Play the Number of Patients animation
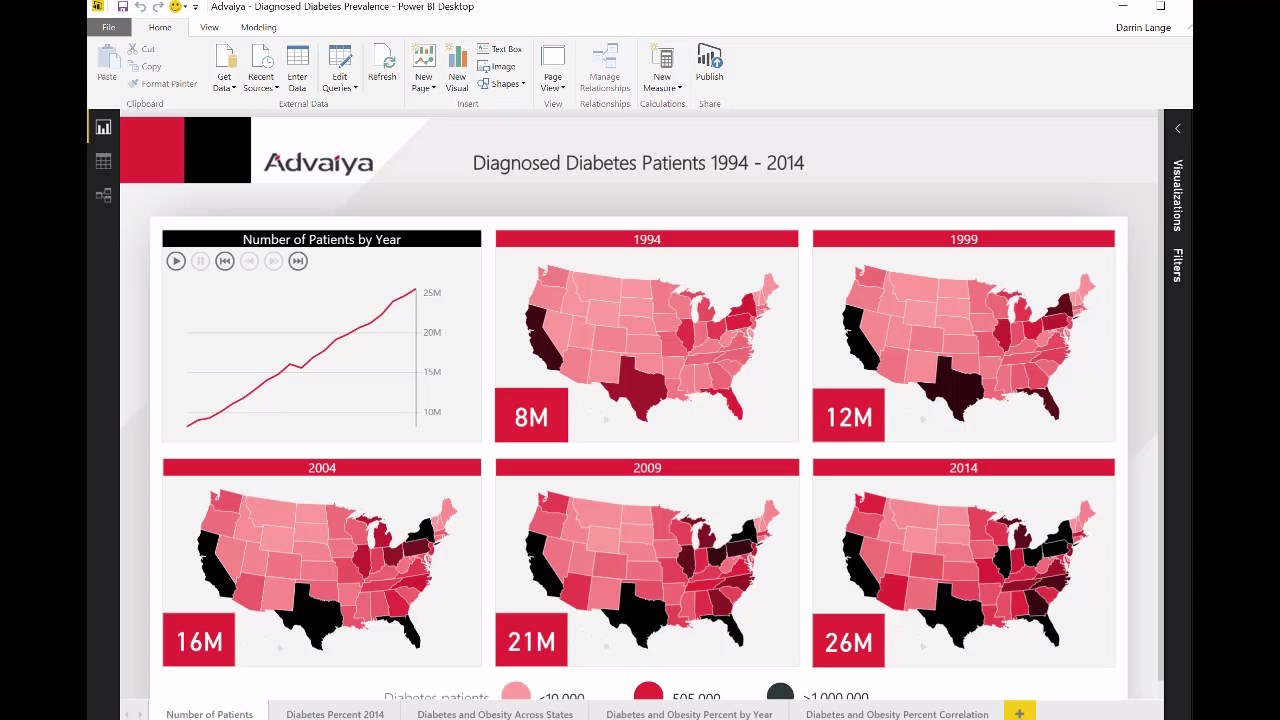1280x720 pixels. [x=176, y=261]
